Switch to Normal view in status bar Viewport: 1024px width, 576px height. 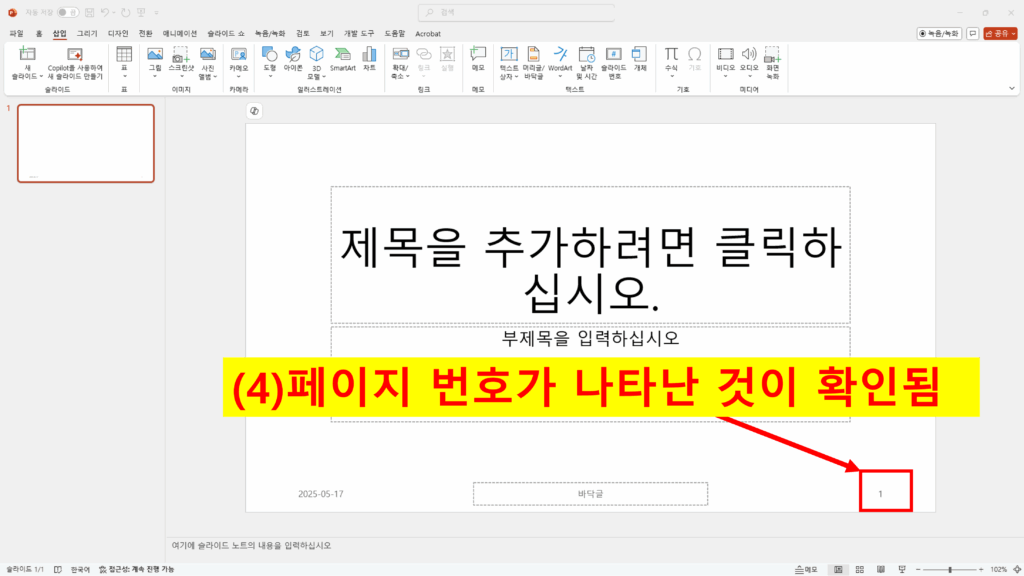pyautogui.click(x=838, y=569)
